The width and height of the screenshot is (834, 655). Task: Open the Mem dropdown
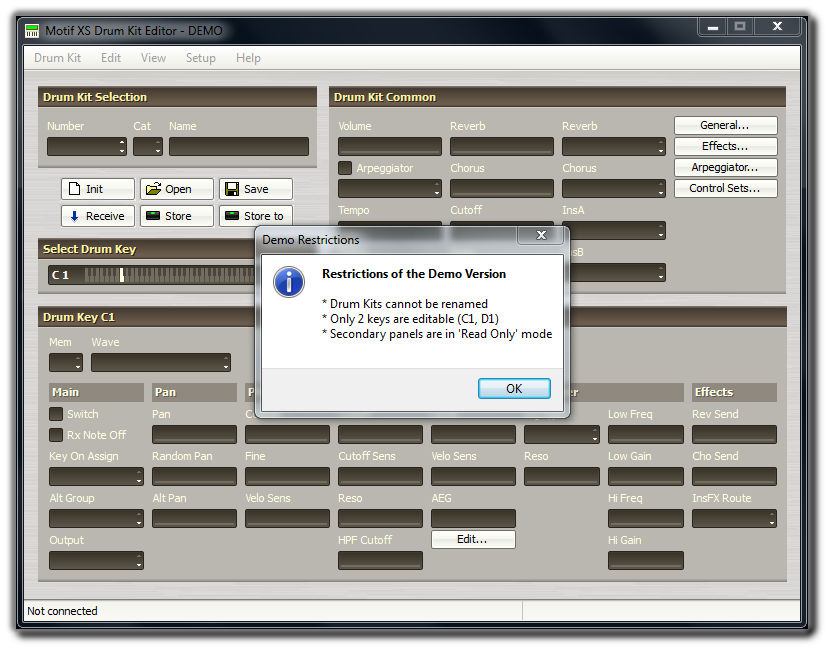pyautogui.click(x=66, y=363)
